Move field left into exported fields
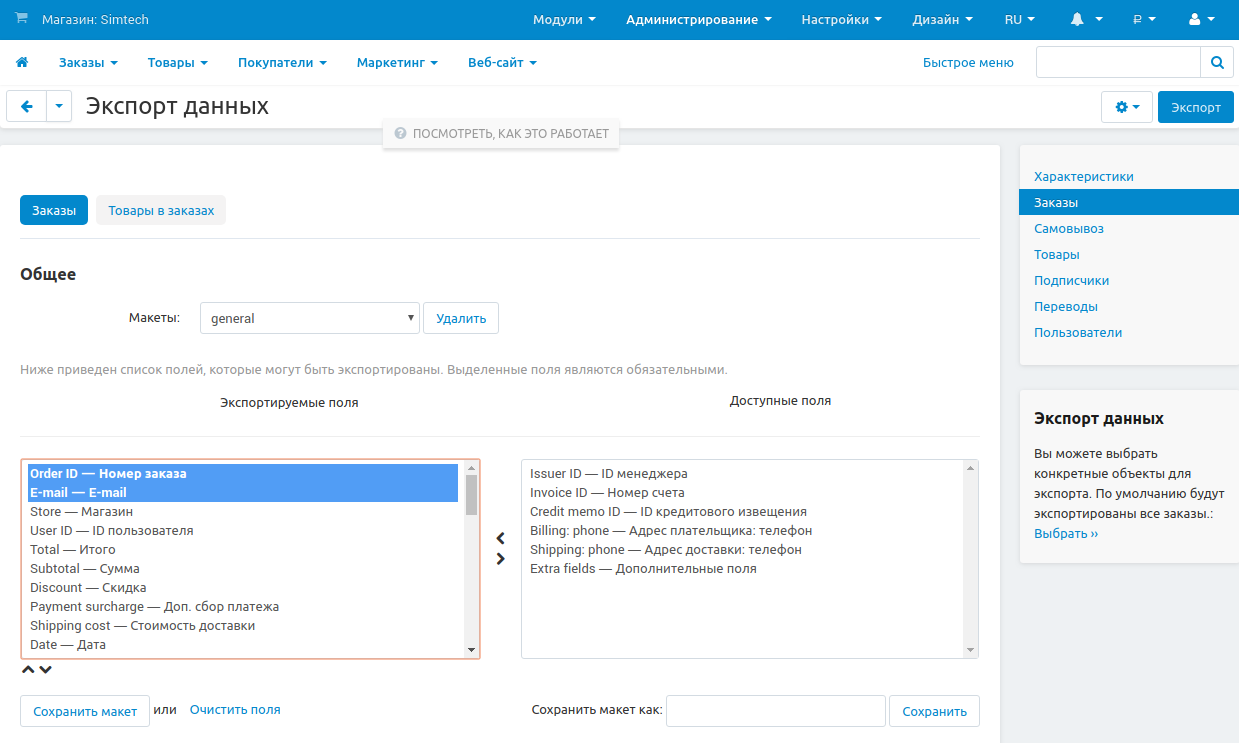Screen dimensions: 1239x743 pyautogui.click(x=501, y=538)
